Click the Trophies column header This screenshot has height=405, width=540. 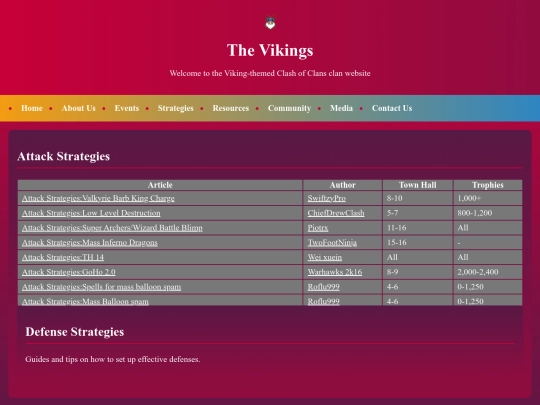(x=488, y=185)
